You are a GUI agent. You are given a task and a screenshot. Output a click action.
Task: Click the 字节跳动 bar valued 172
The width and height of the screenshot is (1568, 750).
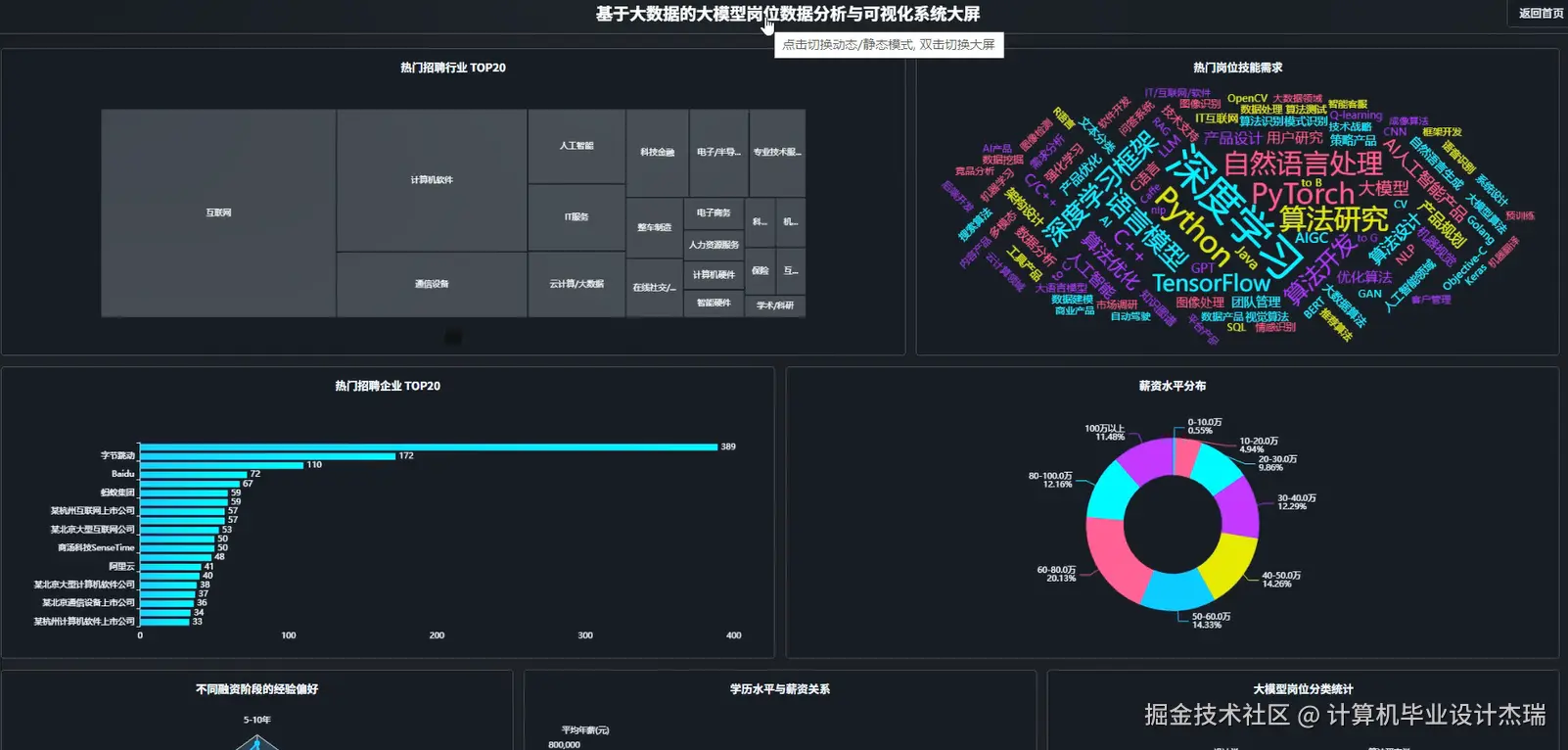click(x=267, y=456)
